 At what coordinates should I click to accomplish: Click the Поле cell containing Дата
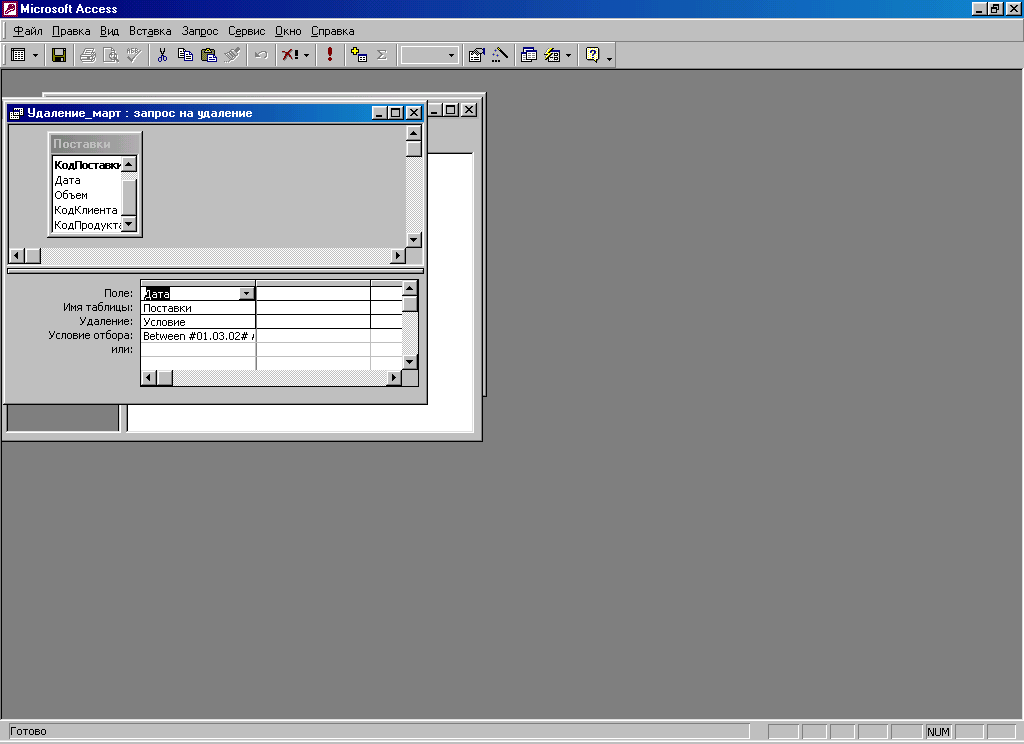pos(190,294)
